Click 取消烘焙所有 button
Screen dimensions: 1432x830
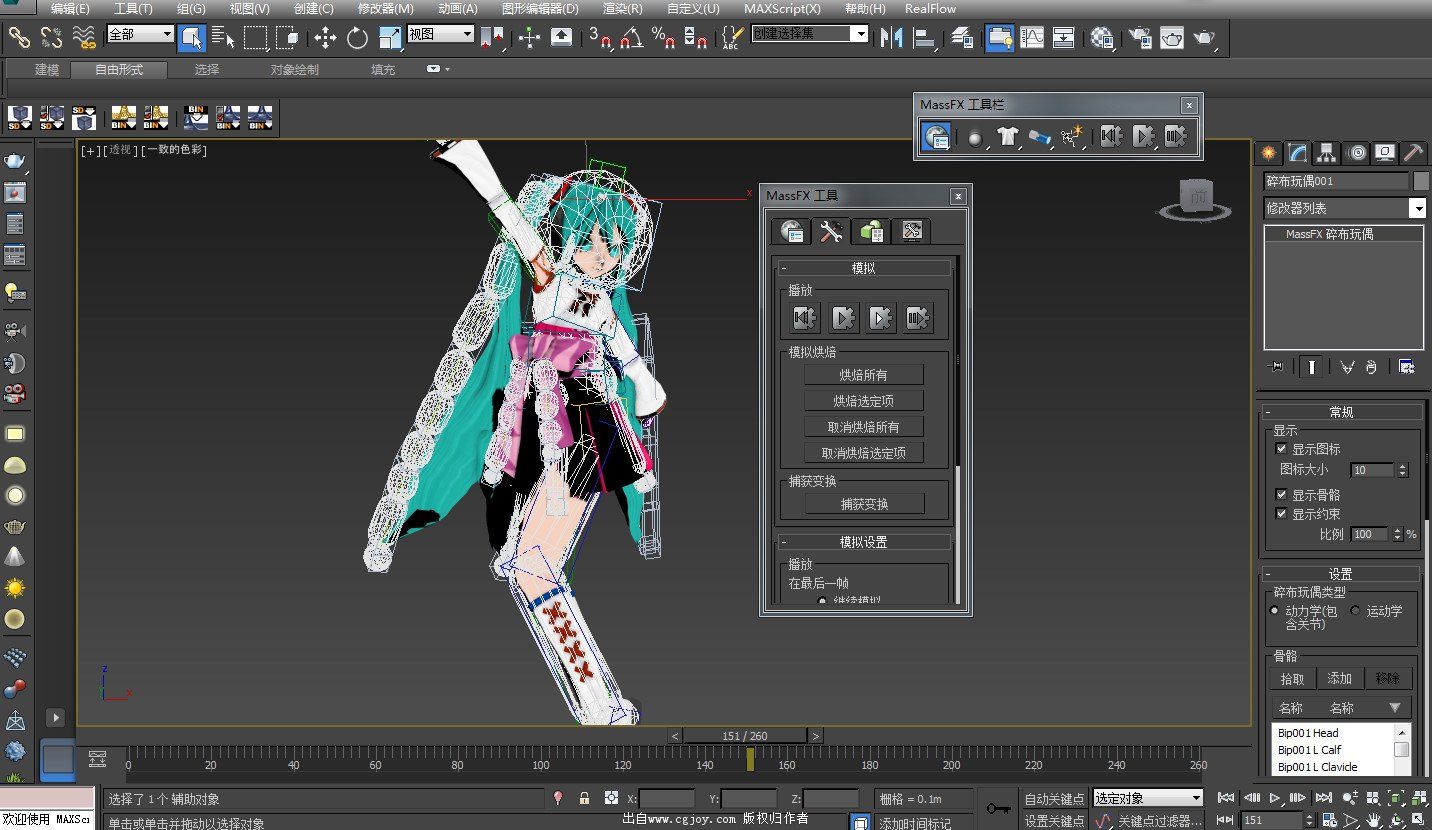coord(864,427)
